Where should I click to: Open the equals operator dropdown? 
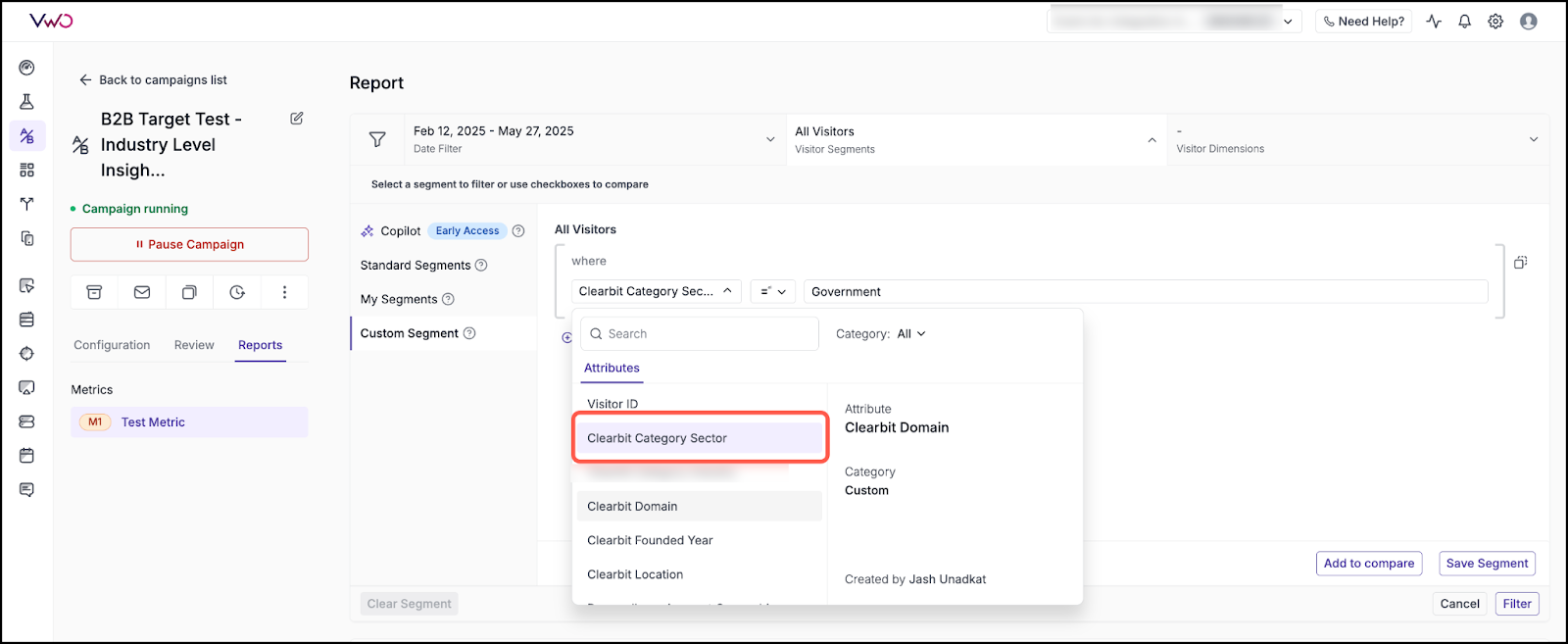tap(772, 291)
